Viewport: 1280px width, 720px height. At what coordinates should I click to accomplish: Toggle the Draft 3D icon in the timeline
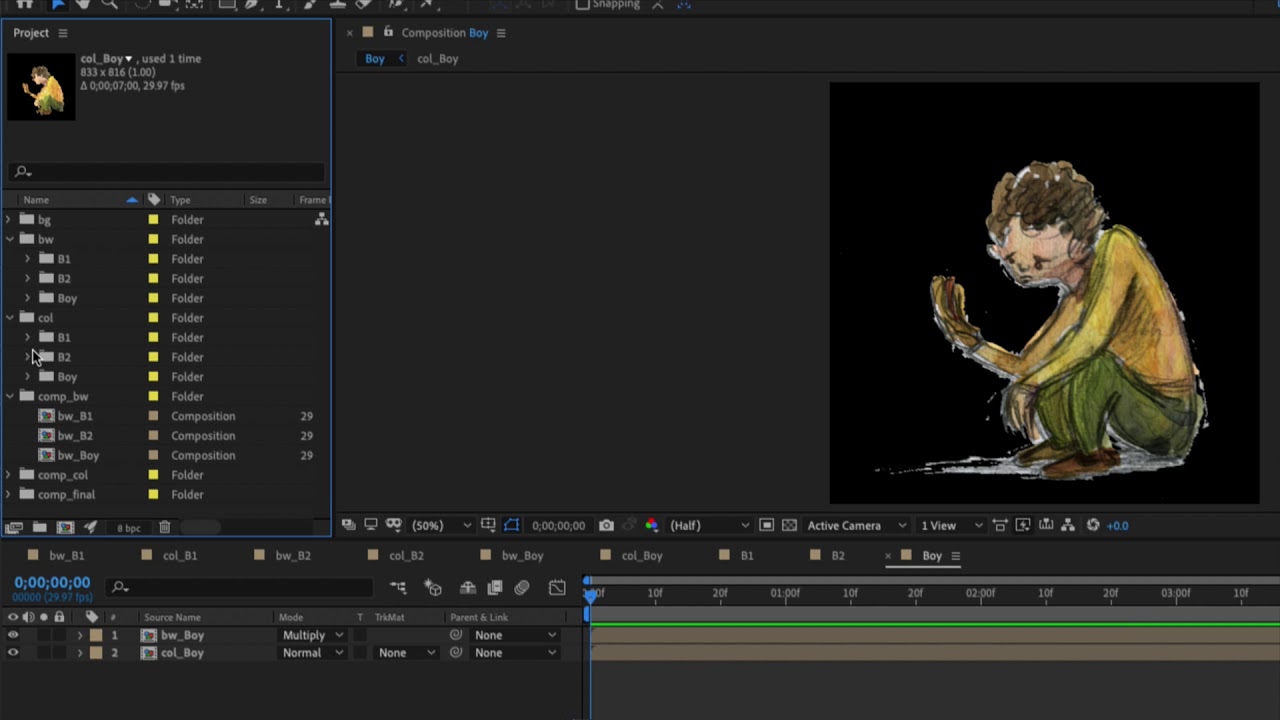coord(433,588)
